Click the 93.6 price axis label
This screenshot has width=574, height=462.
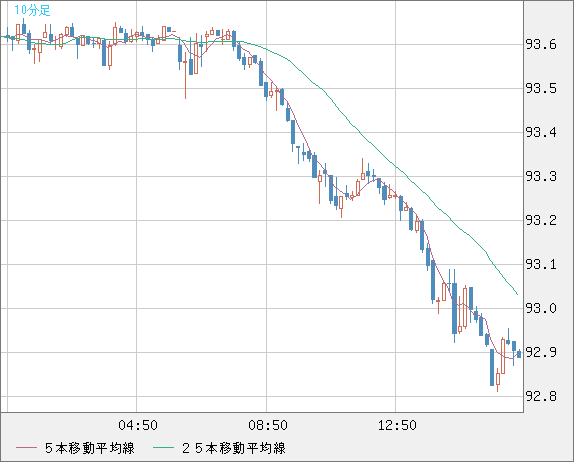pyautogui.click(x=541, y=45)
